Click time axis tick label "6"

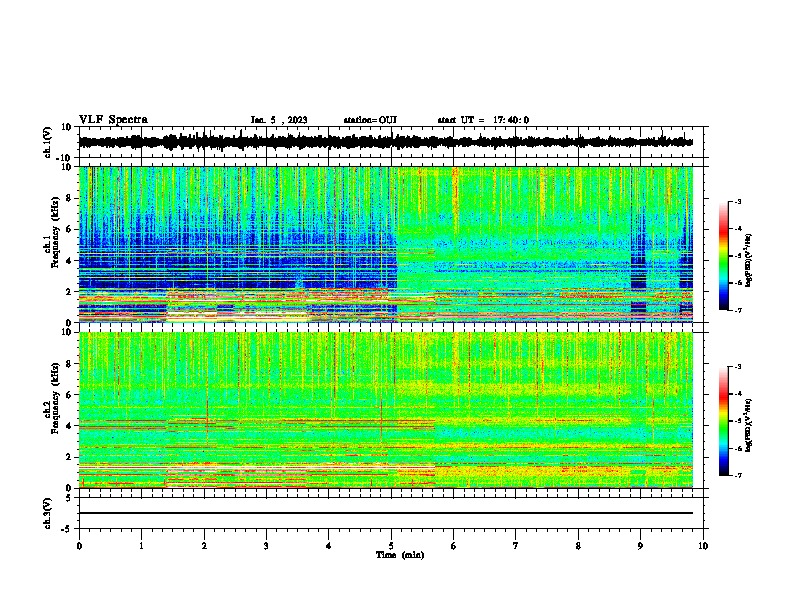[454, 546]
